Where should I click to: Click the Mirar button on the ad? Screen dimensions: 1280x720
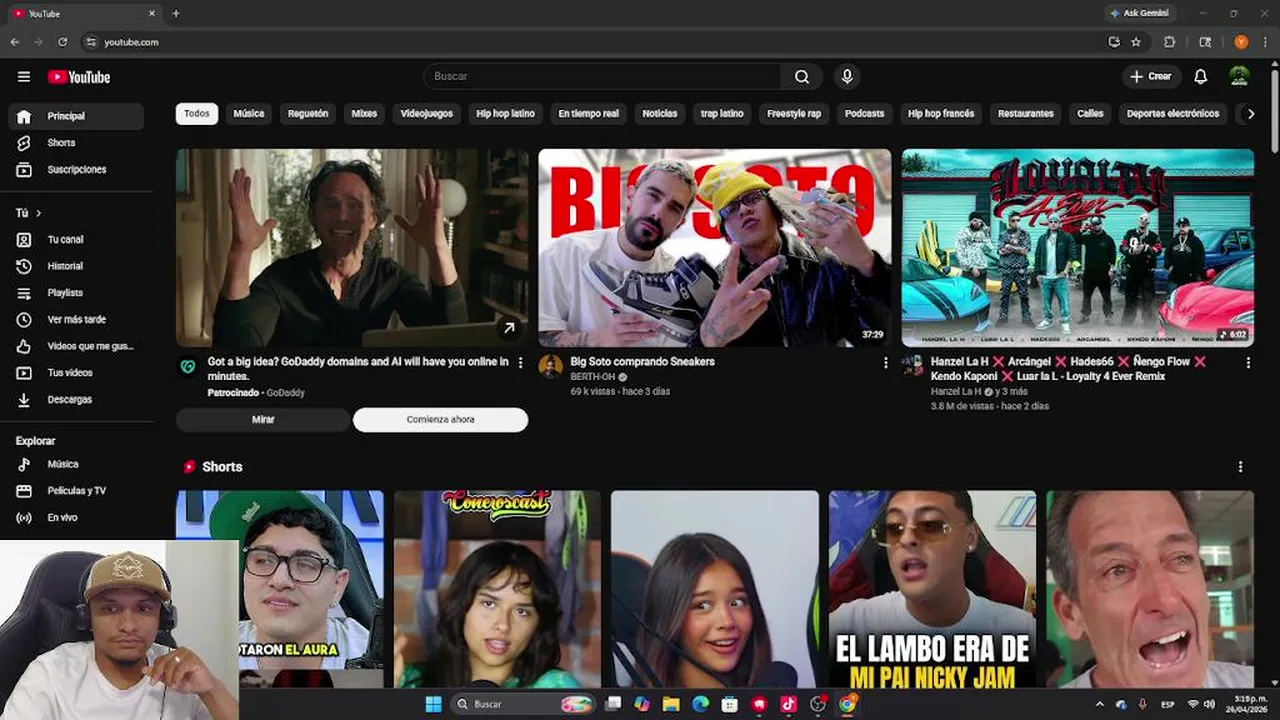263,420
